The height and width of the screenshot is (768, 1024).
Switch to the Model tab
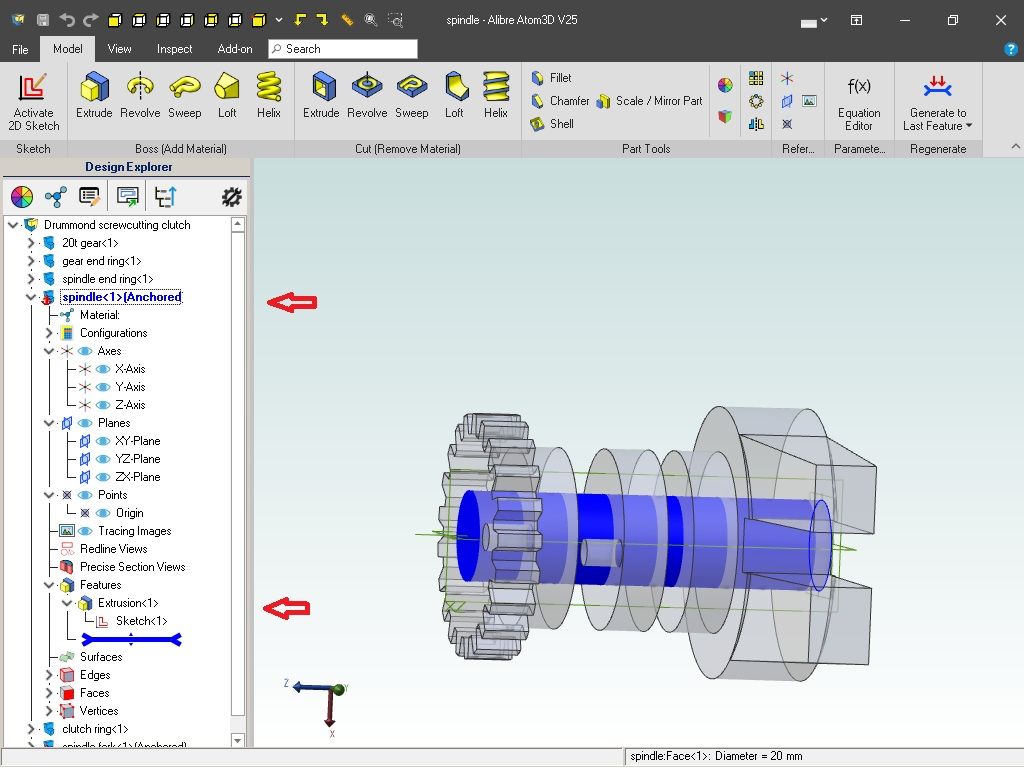[67, 49]
